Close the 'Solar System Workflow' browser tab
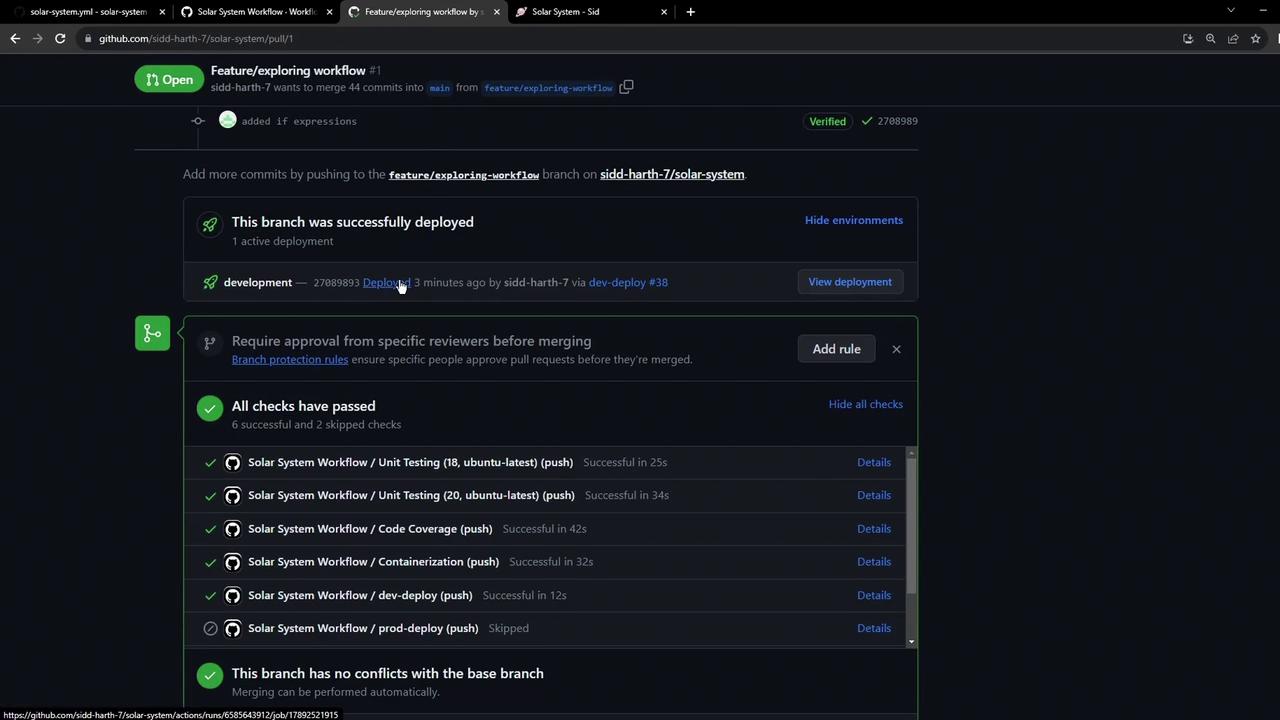The height and width of the screenshot is (720, 1280). tap(329, 12)
